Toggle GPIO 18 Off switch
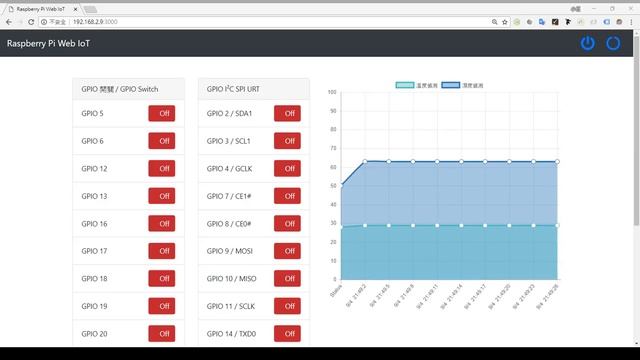This screenshot has width=640, height=360. pos(162,278)
